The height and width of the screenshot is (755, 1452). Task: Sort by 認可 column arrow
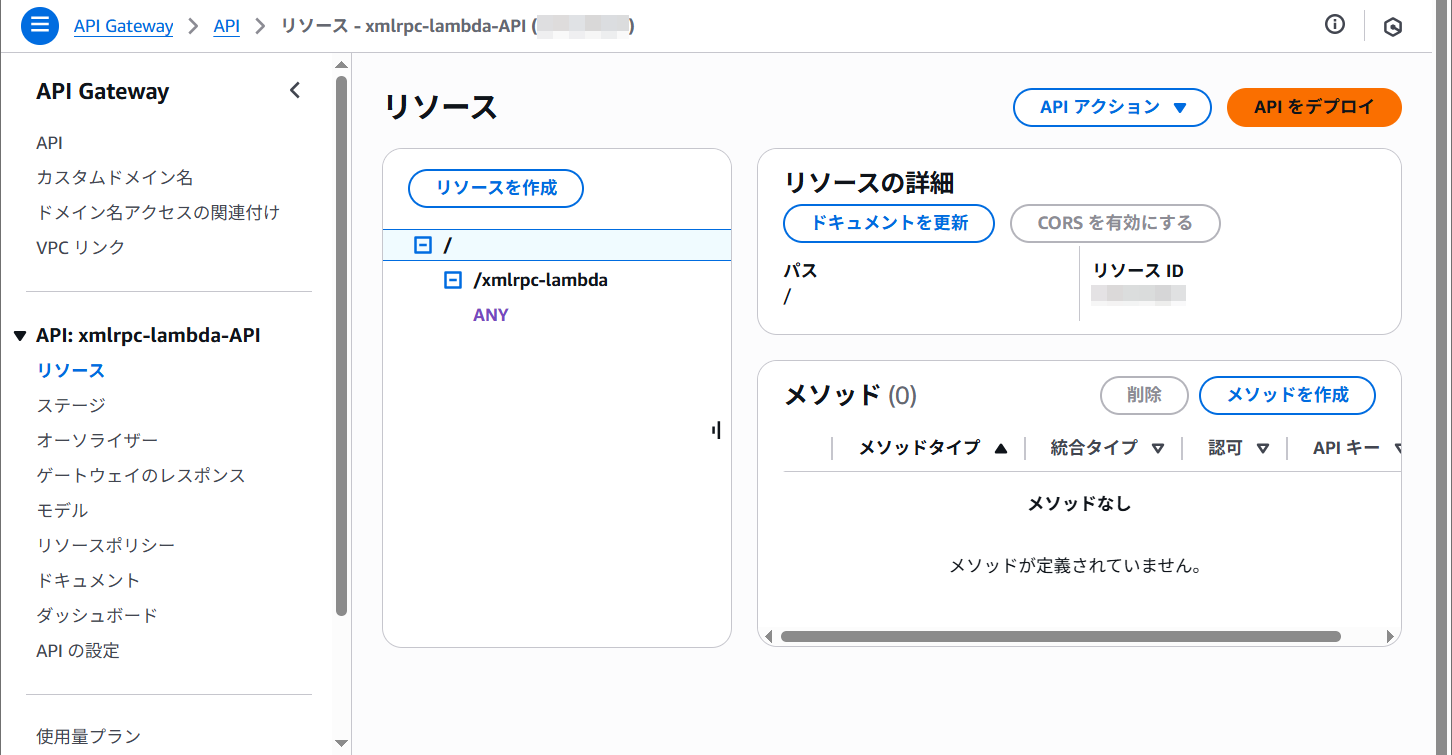(x=1262, y=449)
